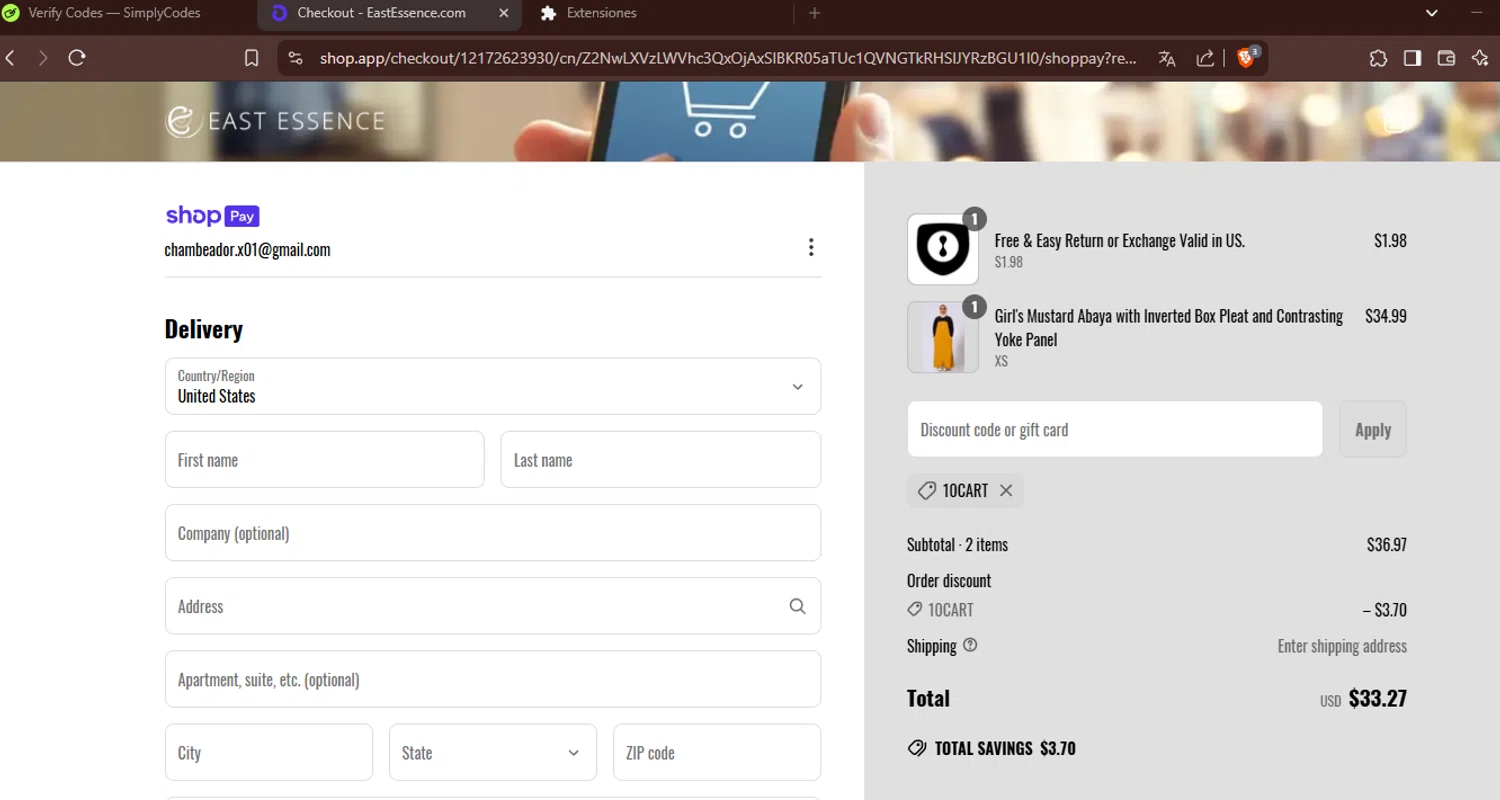Focus the Address field

coord(493,606)
